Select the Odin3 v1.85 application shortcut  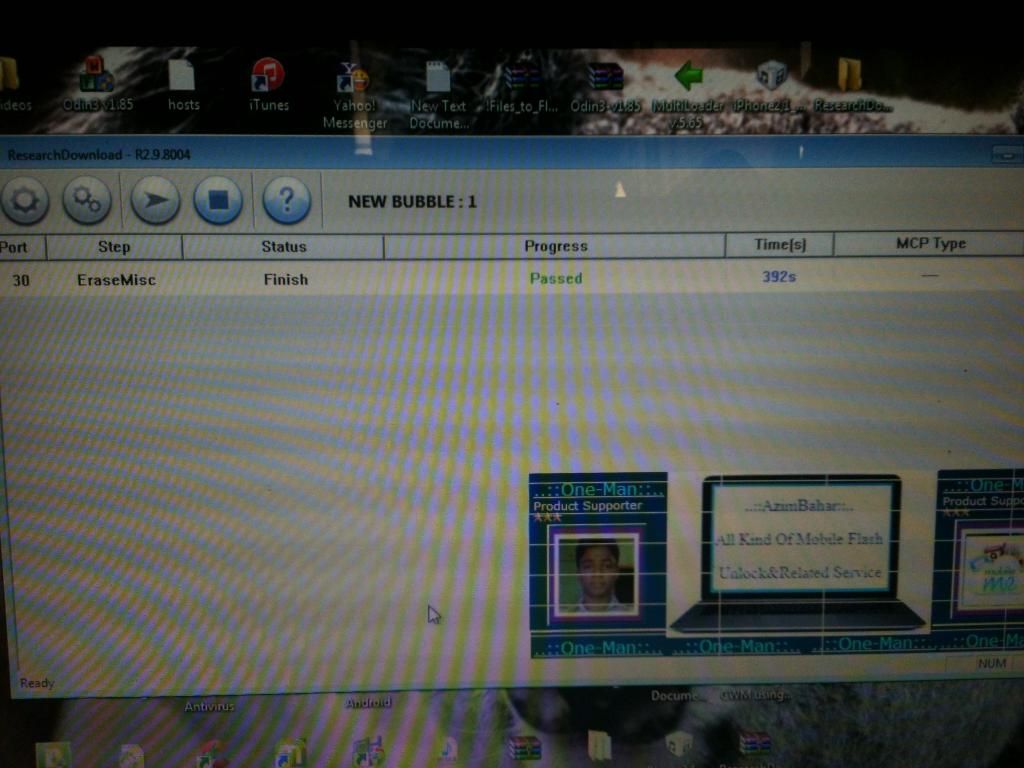[97, 78]
